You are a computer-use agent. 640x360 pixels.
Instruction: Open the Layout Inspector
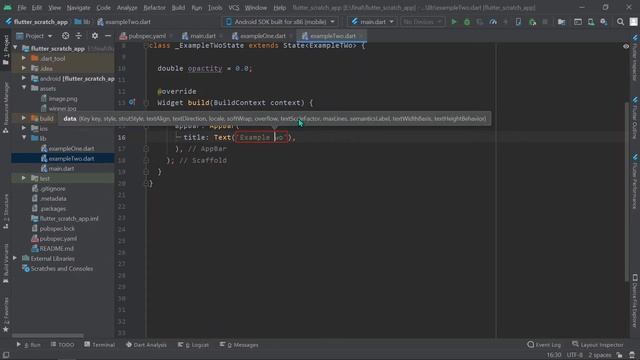pos(598,345)
